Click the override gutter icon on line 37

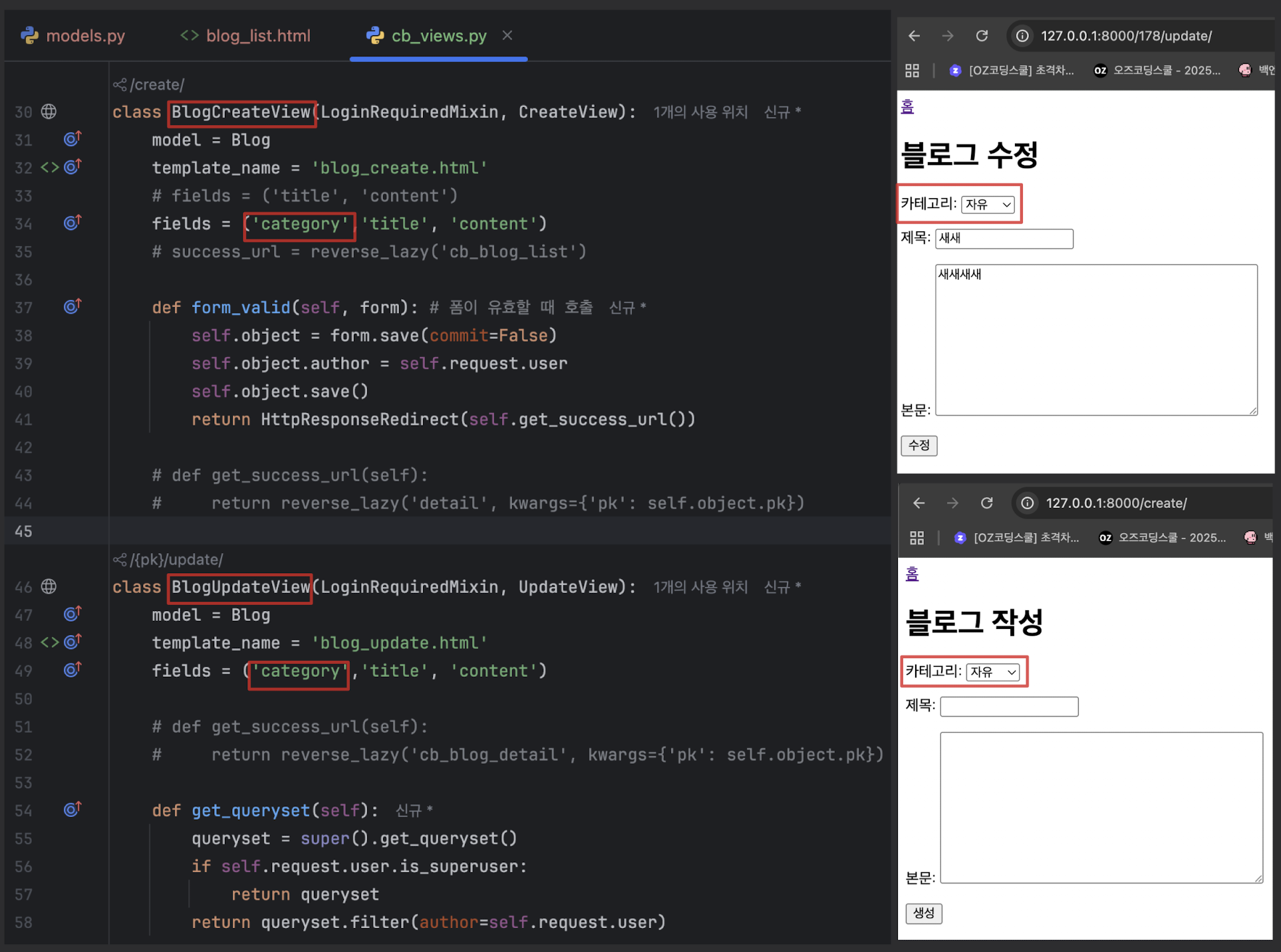(72, 306)
